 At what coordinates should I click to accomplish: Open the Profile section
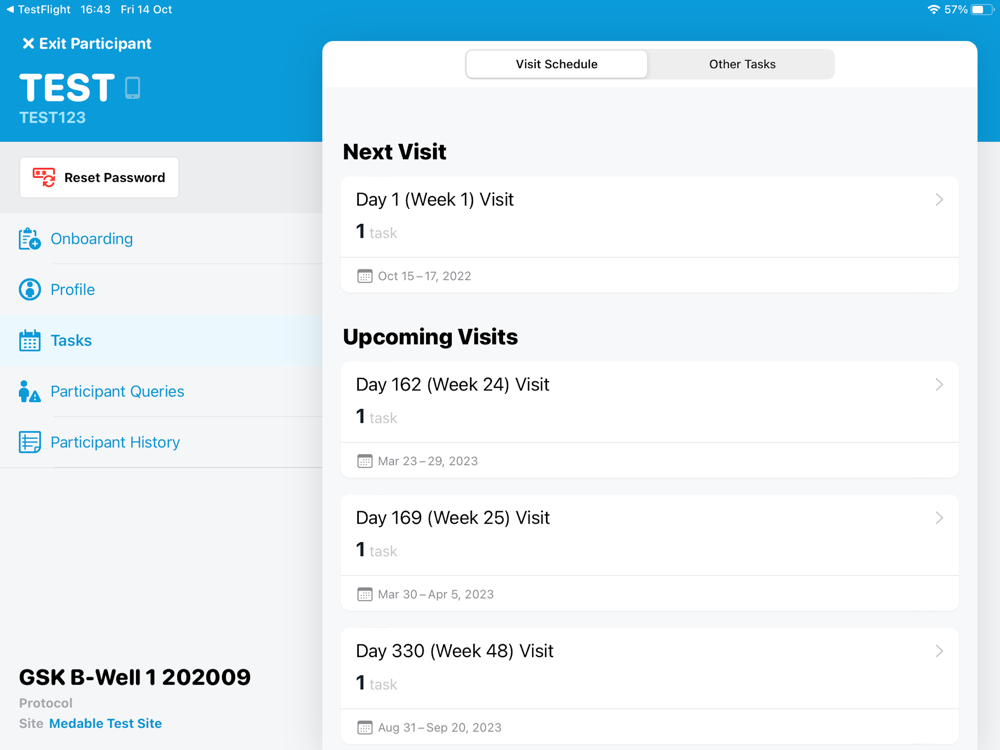pyautogui.click(x=161, y=290)
